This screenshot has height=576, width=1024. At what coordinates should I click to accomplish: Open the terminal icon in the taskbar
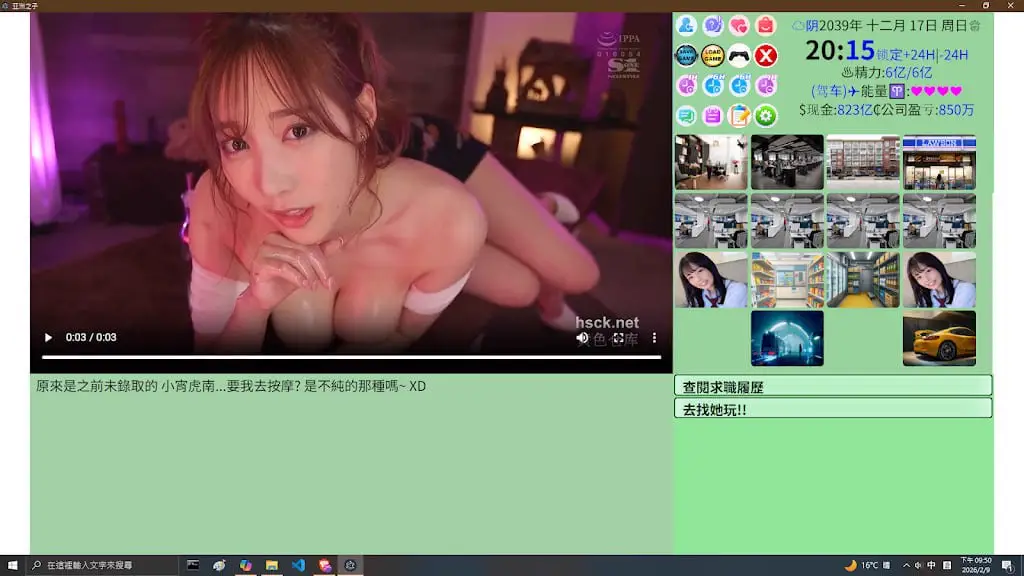[x=193, y=565]
